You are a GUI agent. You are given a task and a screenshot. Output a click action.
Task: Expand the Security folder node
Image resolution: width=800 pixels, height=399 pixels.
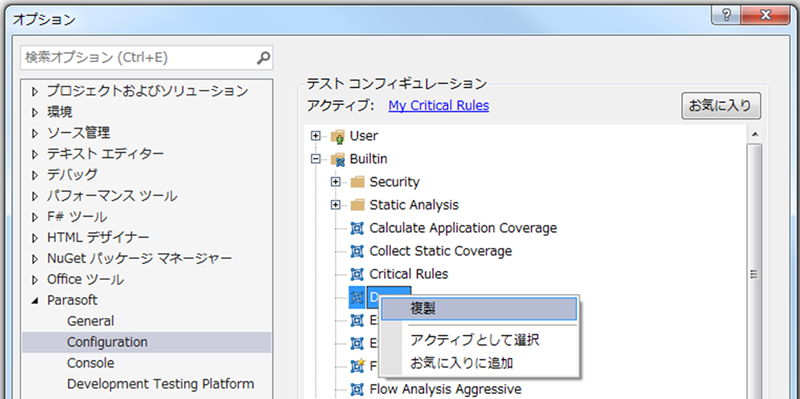(336, 182)
